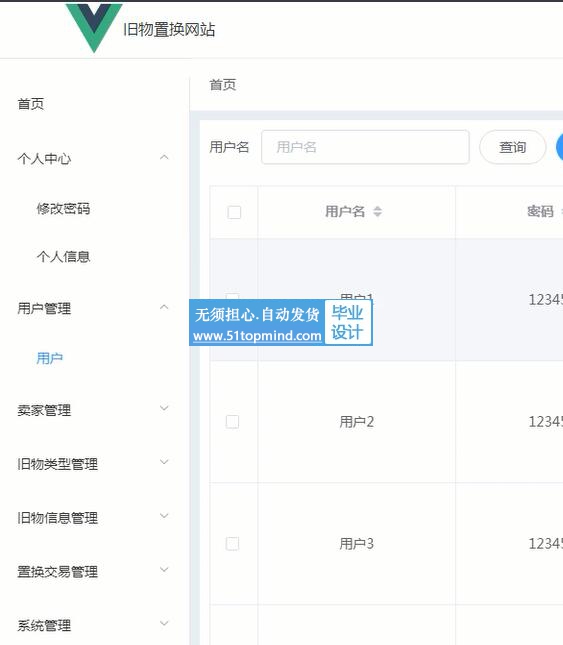Image resolution: width=563 pixels, height=645 pixels.
Task: Click the 旧物置换网站 site title
Action: [x=169, y=30]
